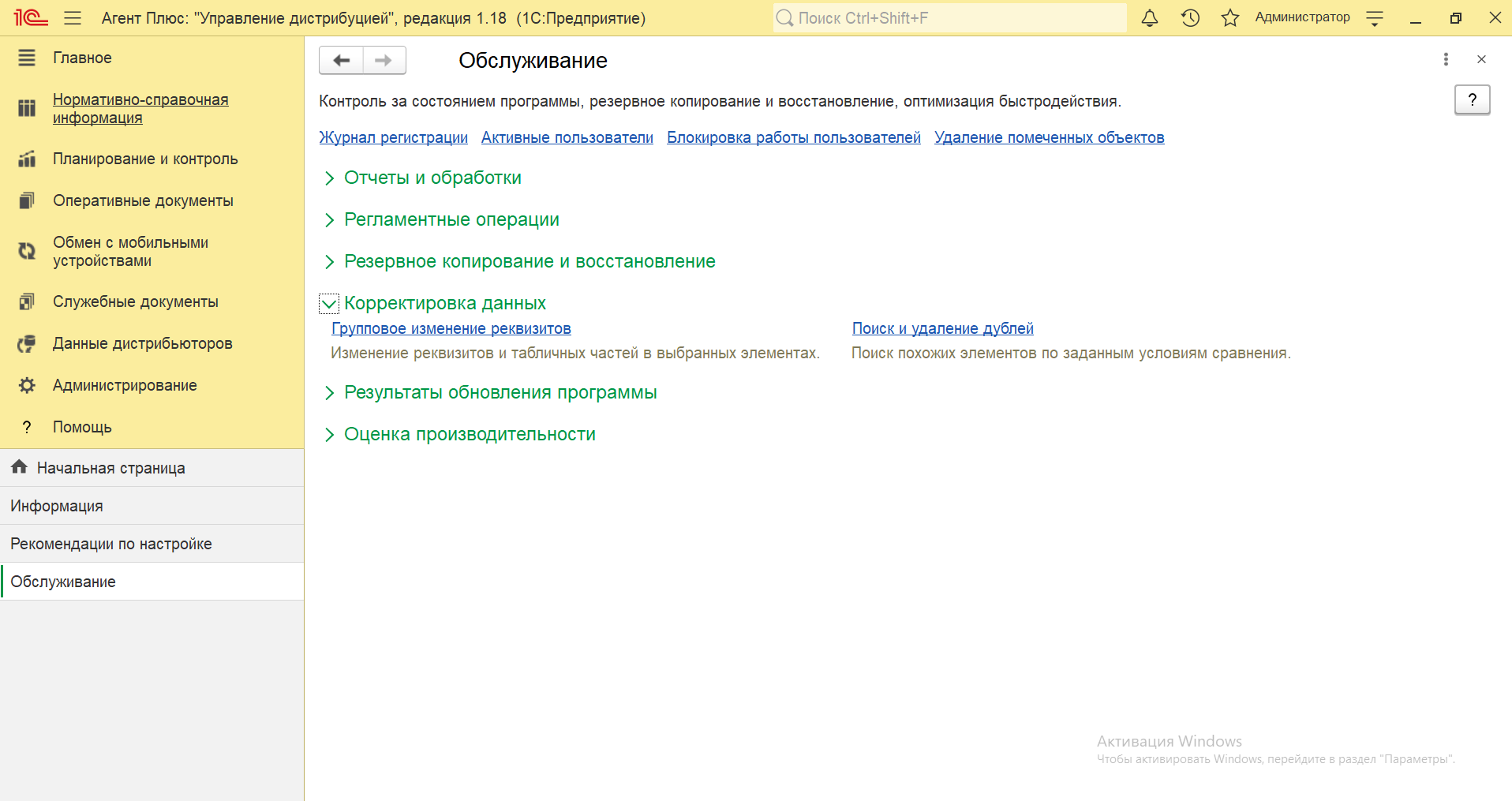Switch to Информация tab

[x=152, y=506]
